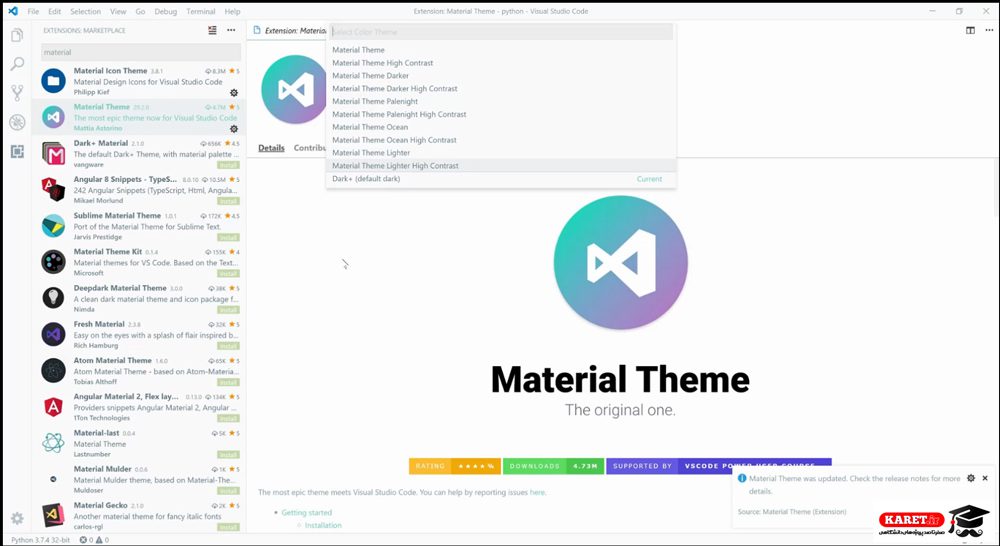Click the split editor icon
Image resolution: width=1000 pixels, height=546 pixels.
coord(970,30)
